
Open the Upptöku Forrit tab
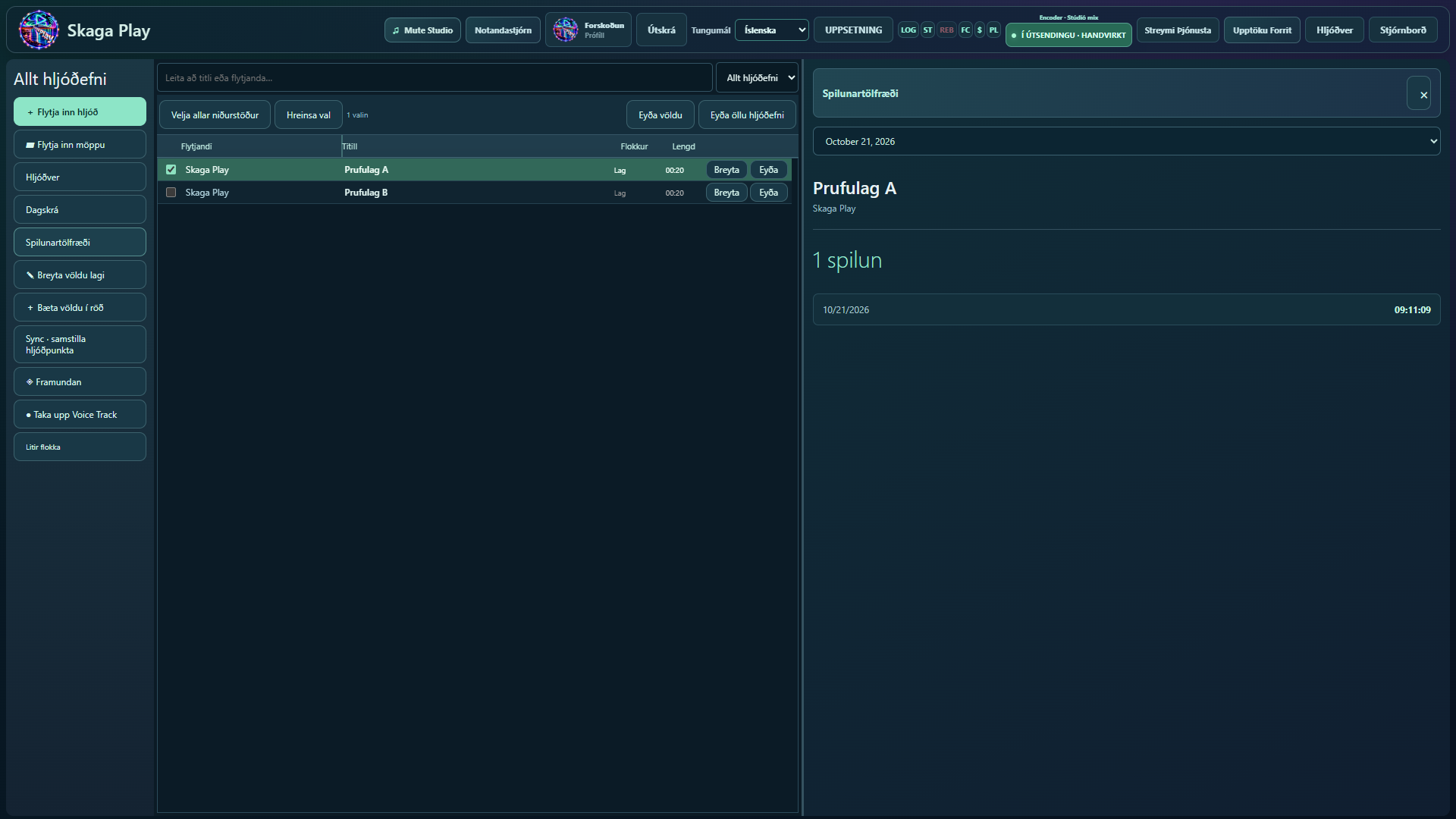1262,30
